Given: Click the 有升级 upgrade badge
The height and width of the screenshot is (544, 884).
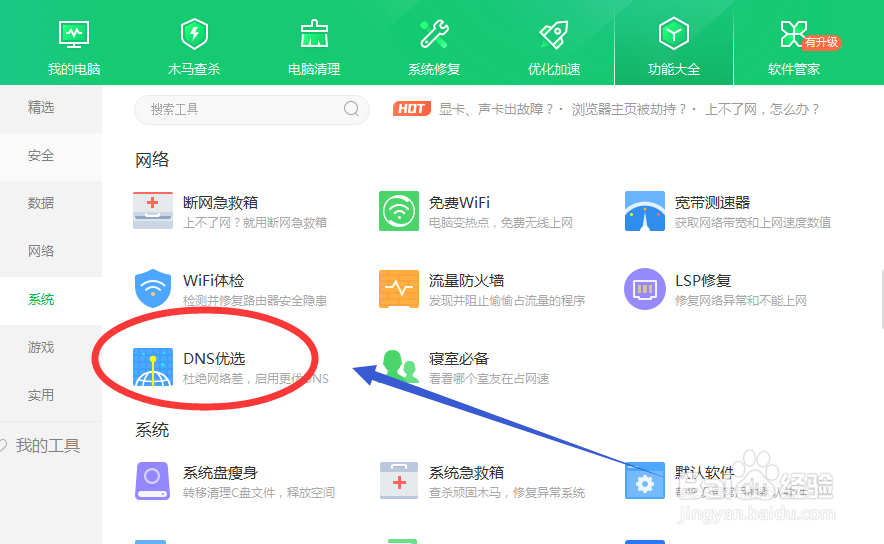Looking at the screenshot, I should coord(821,42).
